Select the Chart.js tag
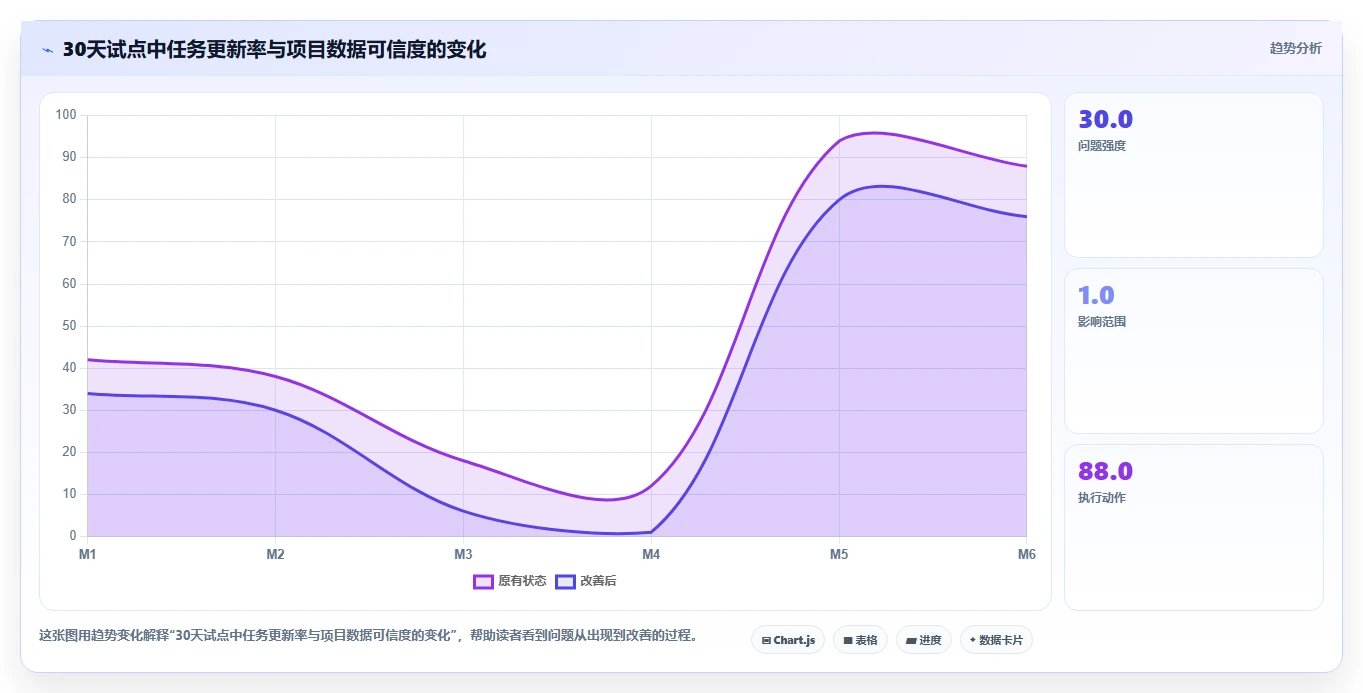Image resolution: width=1363 pixels, height=693 pixels. 788,640
